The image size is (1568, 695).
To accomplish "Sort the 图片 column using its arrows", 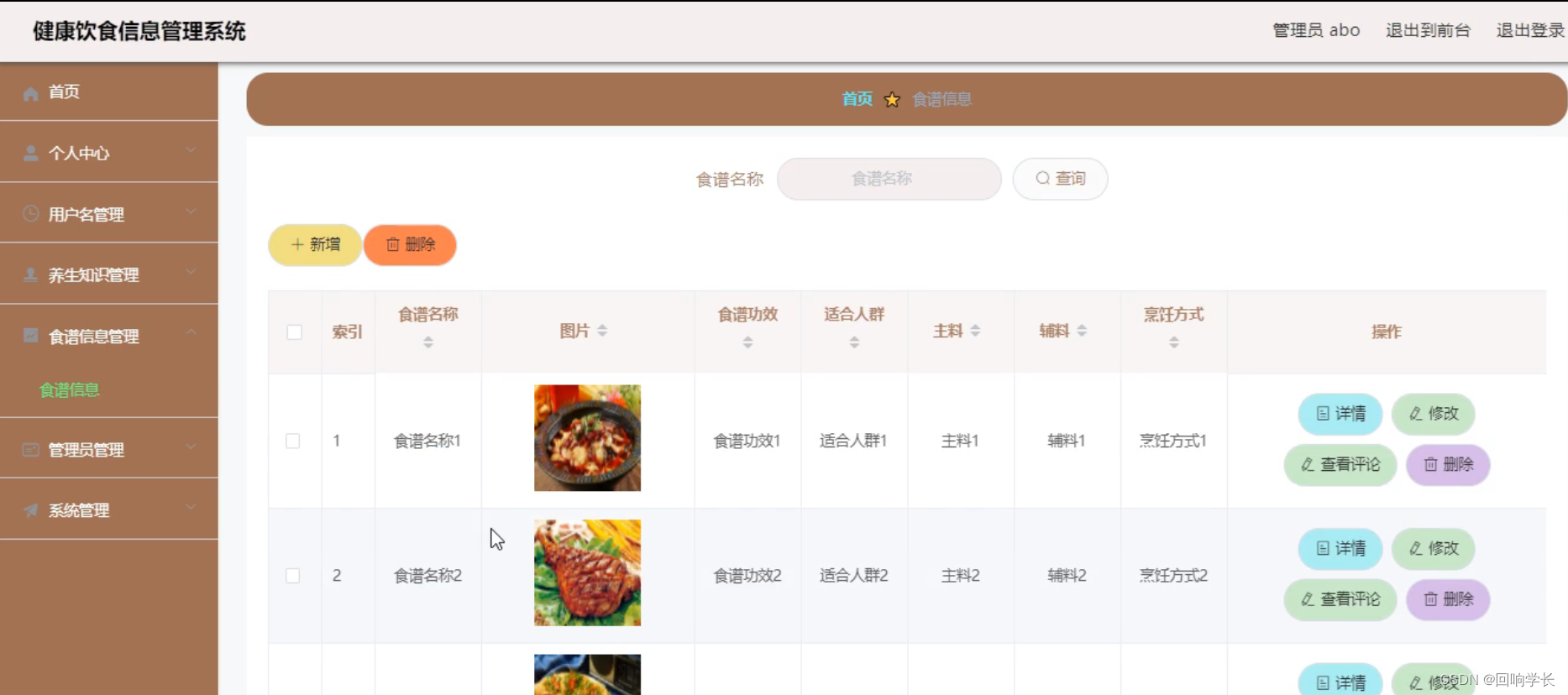I will (x=602, y=332).
